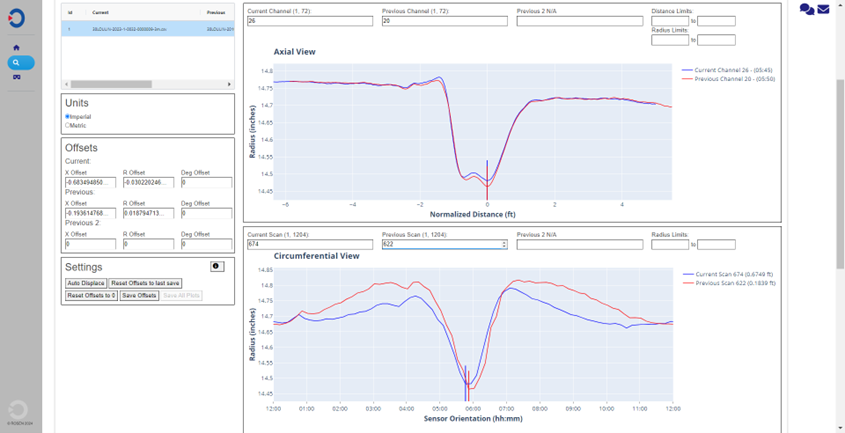Click Reset Offsets to last save
This screenshot has width=845, height=433.
point(145,283)
